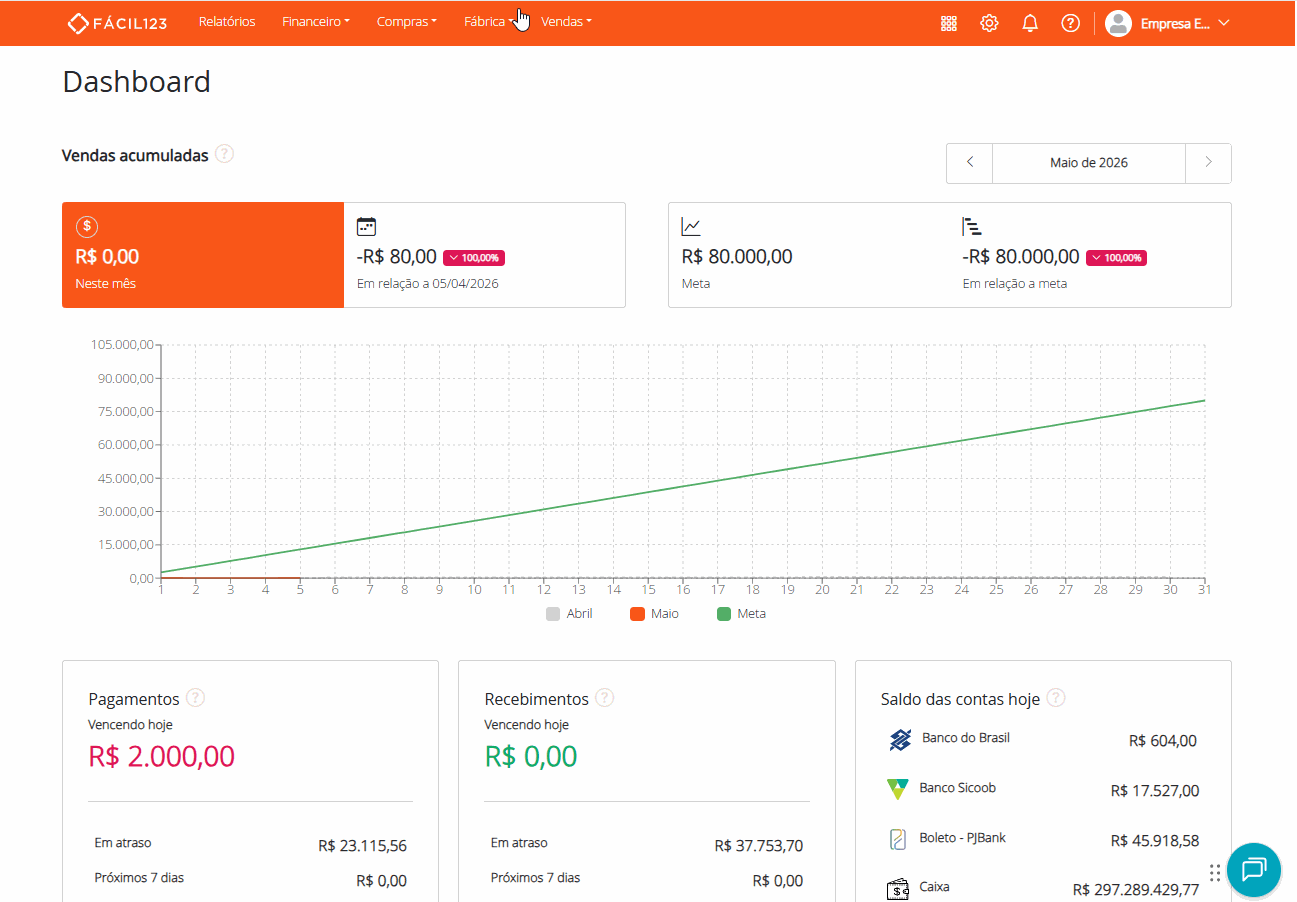The height and width of the screenshot is (902, 1297).
Task: Click help icon next to Pagamentos
Action: click(196, 698)
